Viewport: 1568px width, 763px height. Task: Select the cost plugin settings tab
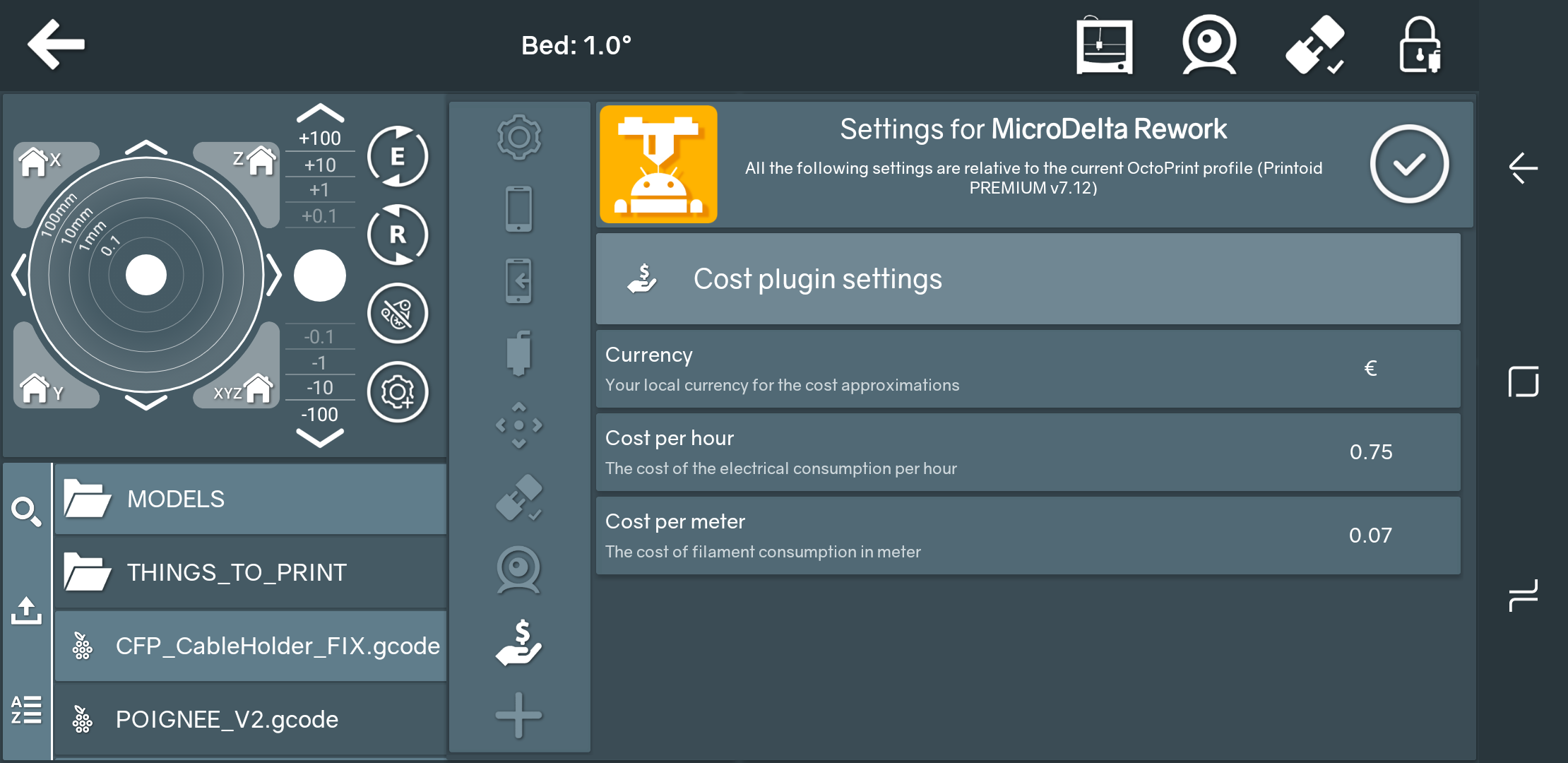[x=519, y=642]
